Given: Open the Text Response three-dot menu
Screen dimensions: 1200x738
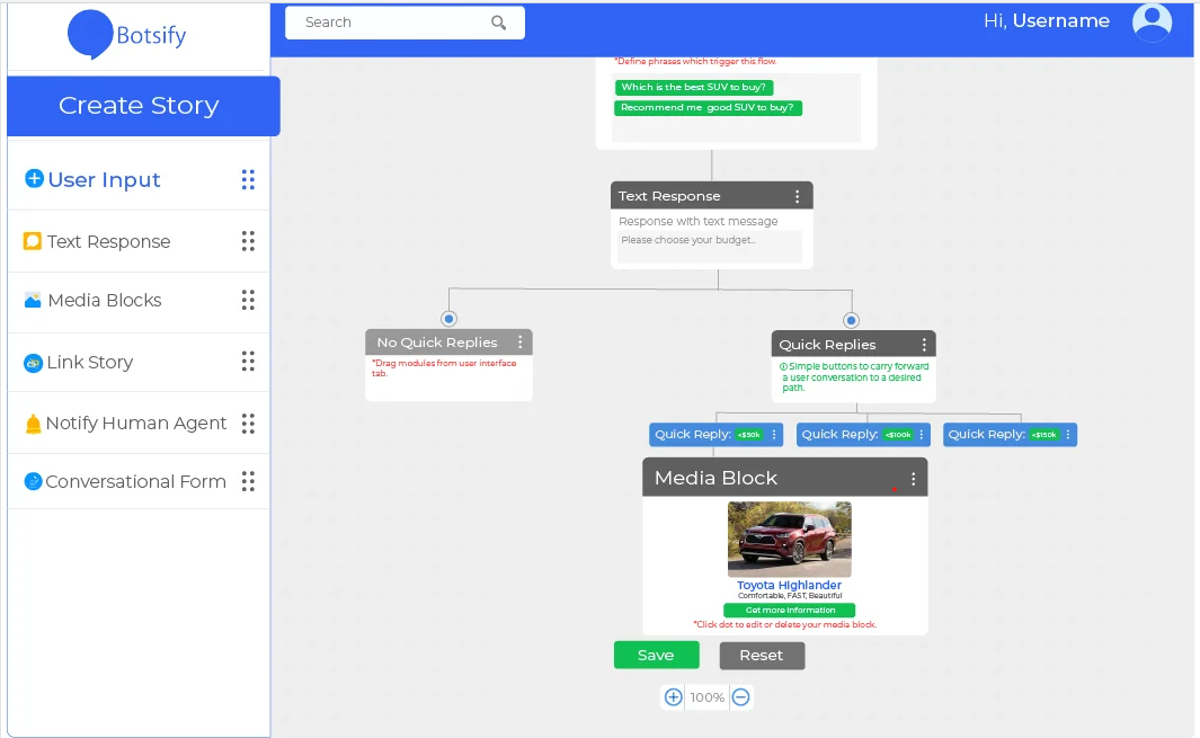Looking at the screenshot, I should pyautogui.click(x=796, y=195).
